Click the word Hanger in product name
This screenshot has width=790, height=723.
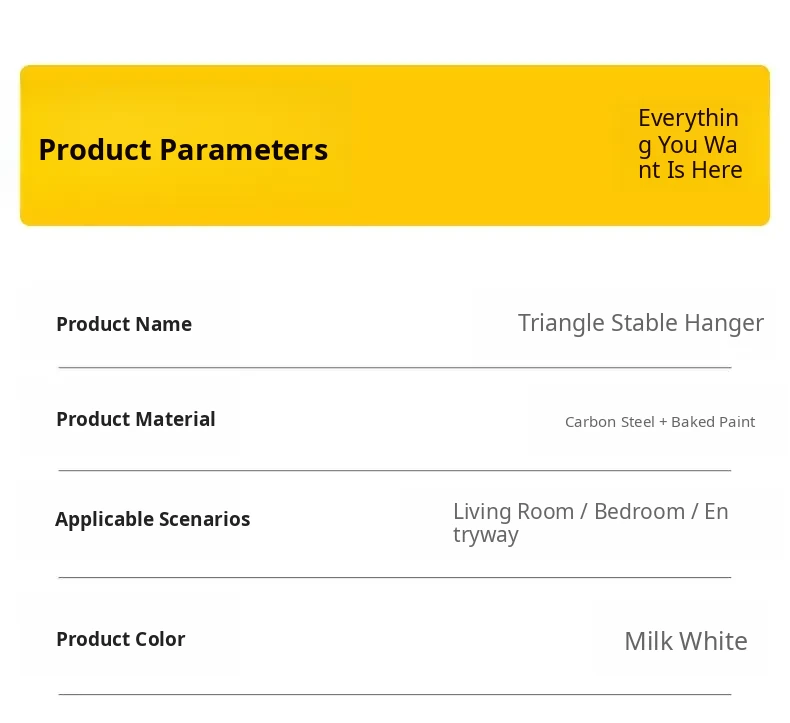coord(724,323)
